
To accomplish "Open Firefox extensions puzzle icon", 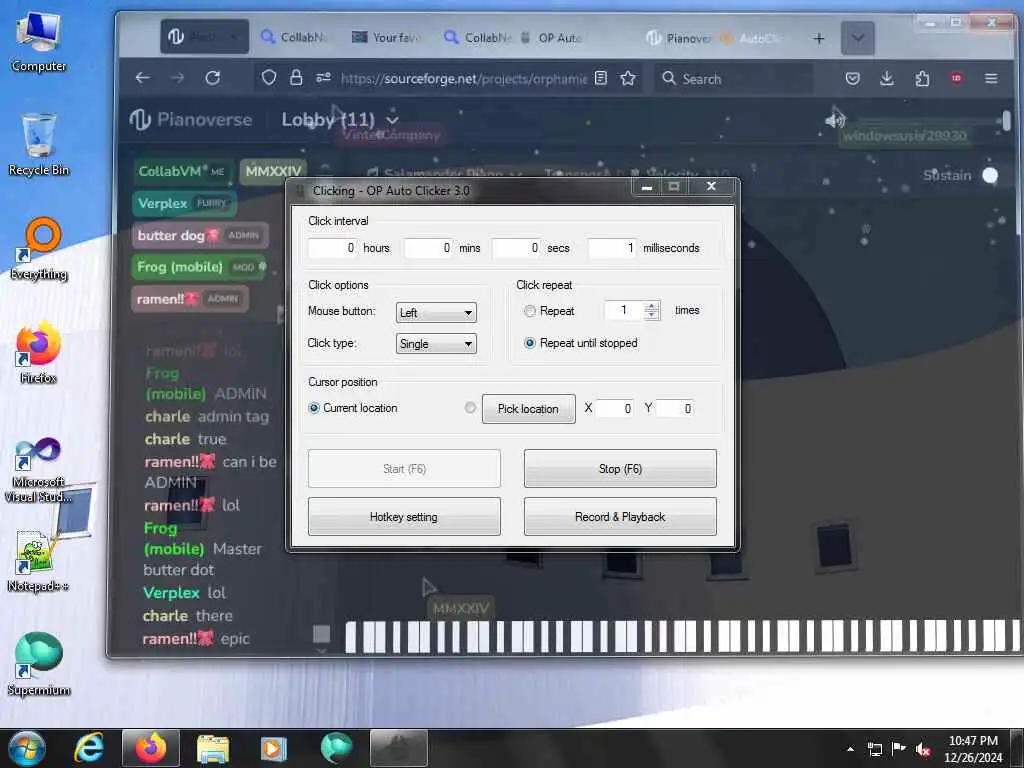I will point(922,78).
